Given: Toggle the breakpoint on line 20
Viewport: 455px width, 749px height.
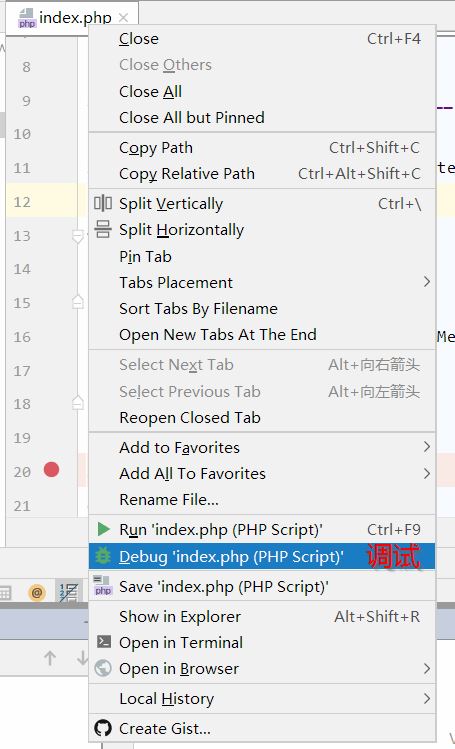Looking at the screenshot, I should pos(51,470).
